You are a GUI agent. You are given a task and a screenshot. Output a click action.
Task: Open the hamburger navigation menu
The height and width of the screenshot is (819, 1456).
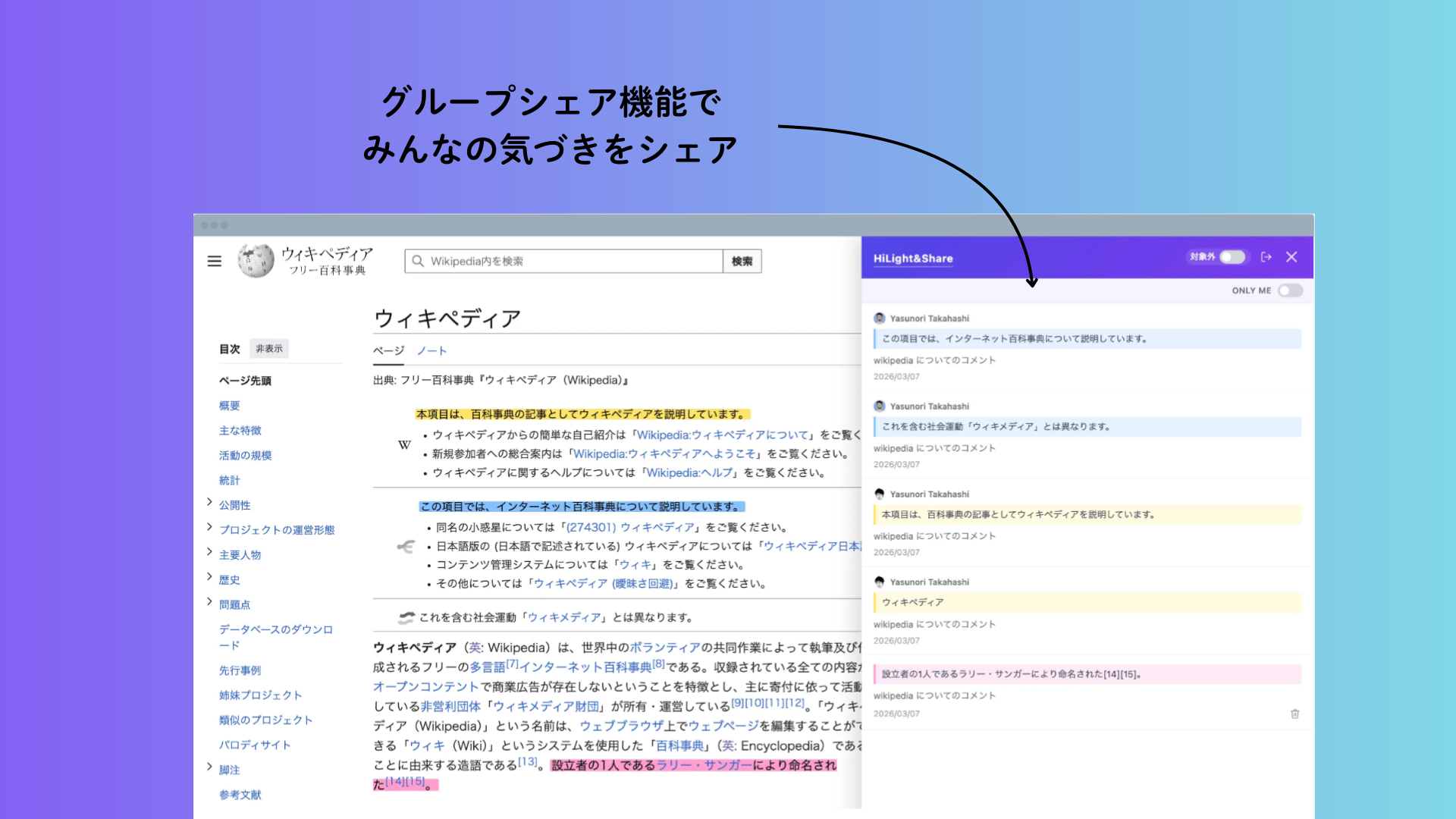coord(214,261)
